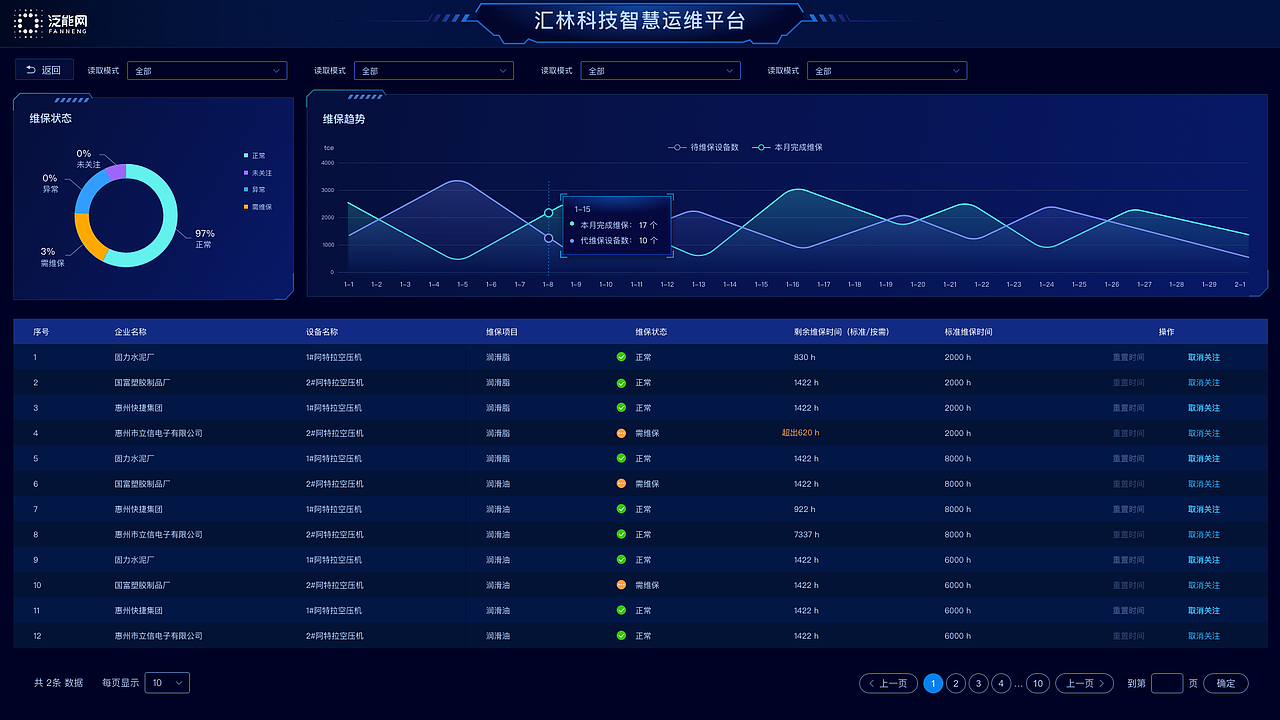Open the rightmost 读取模式 dropdown
The image size is (1280, 720).
(887, 71)
